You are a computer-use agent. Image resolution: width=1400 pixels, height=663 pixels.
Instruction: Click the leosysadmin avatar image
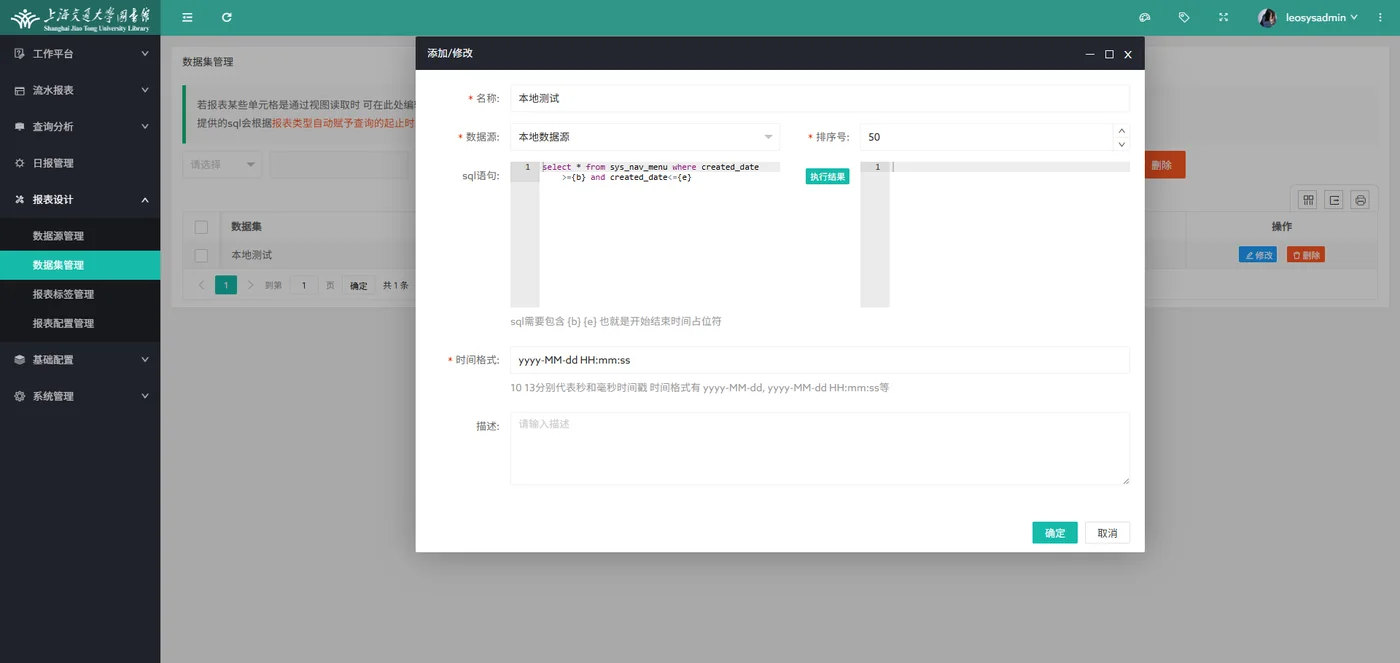coord(1267,17)
